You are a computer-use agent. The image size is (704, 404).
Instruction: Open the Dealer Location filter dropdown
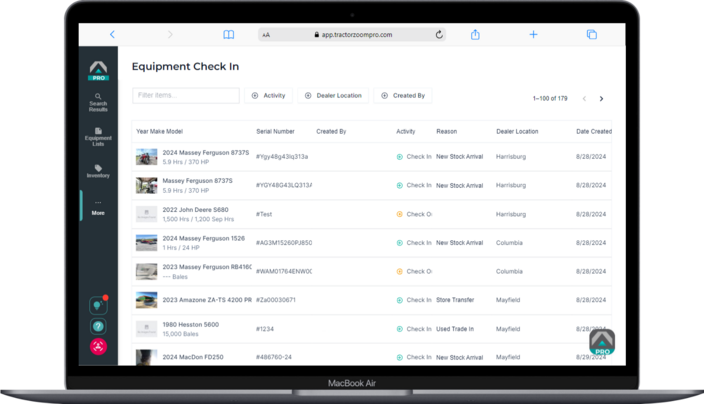click(x=333, y=96)
